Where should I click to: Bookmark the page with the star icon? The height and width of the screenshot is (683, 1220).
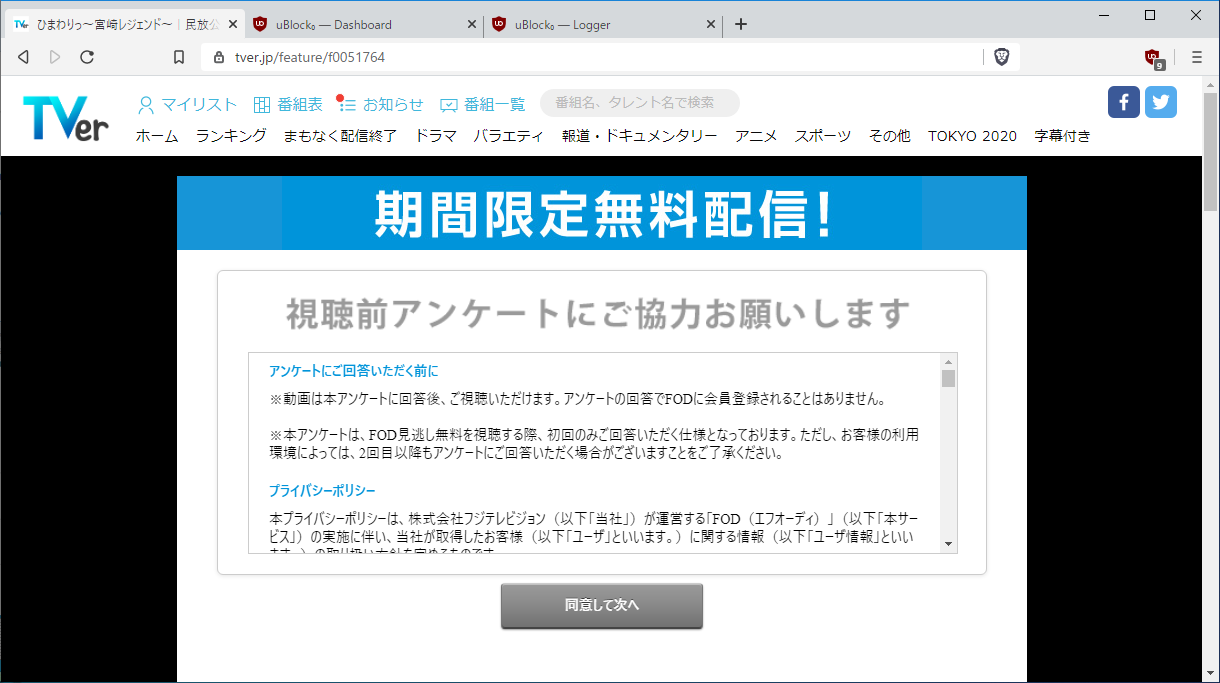(179, 57)
